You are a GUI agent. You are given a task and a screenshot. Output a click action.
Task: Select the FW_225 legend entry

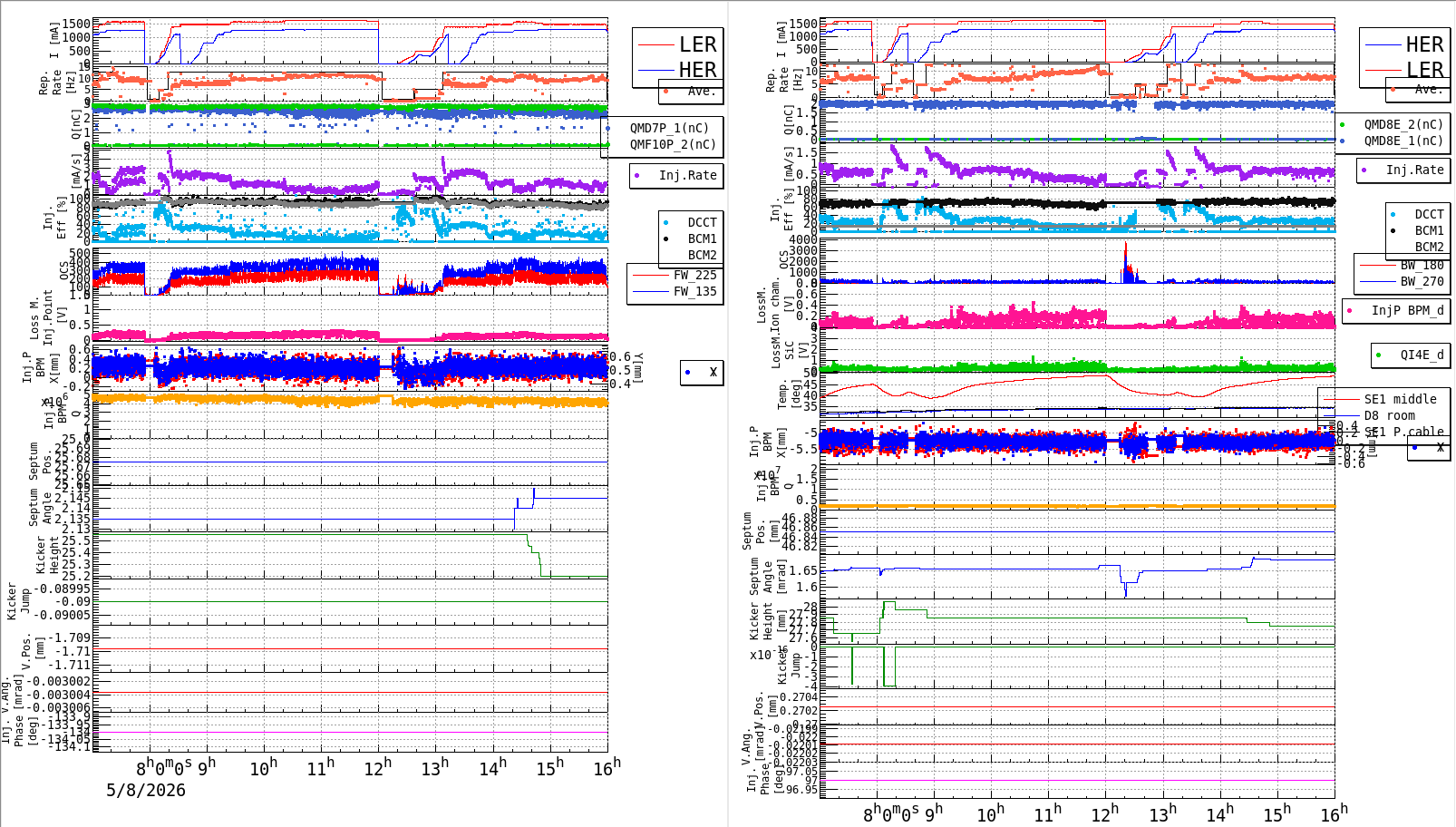pyautogui.click(x=694, y=275)
